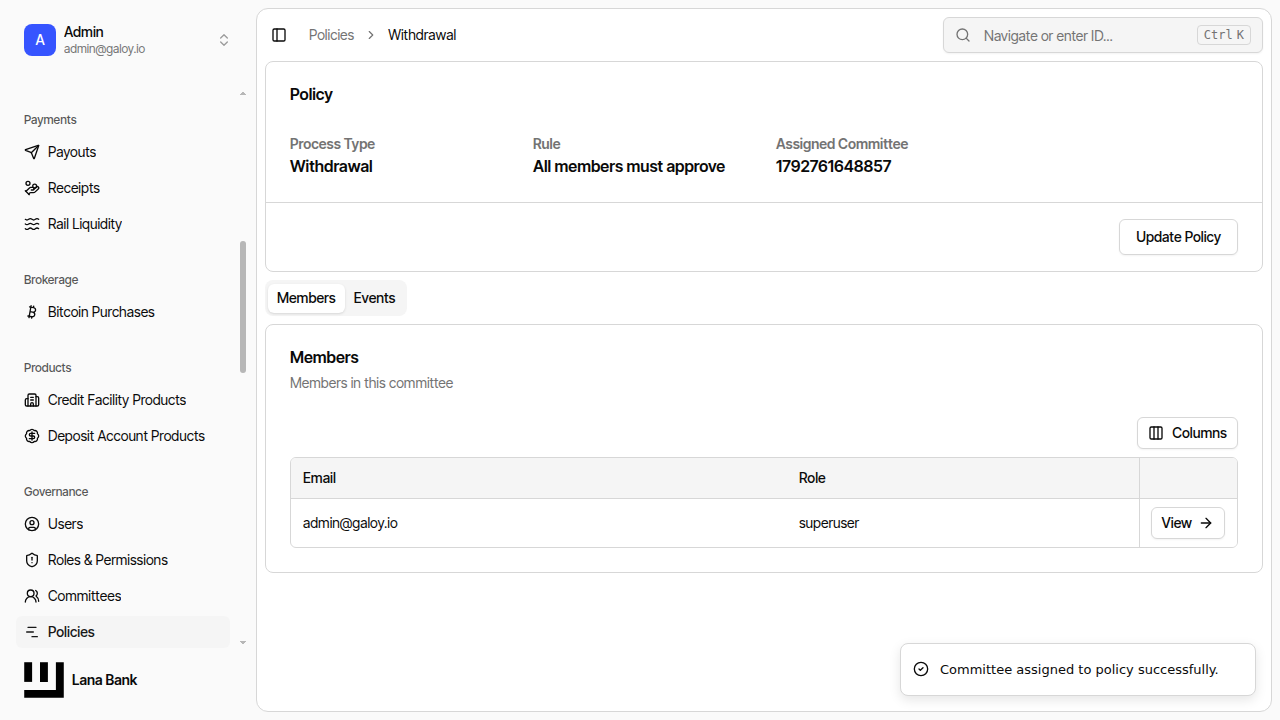Viewport: 1280px width, 720px height.
Task: Click the Rail Liquidity waves icon
Action: tap(32, 224)
